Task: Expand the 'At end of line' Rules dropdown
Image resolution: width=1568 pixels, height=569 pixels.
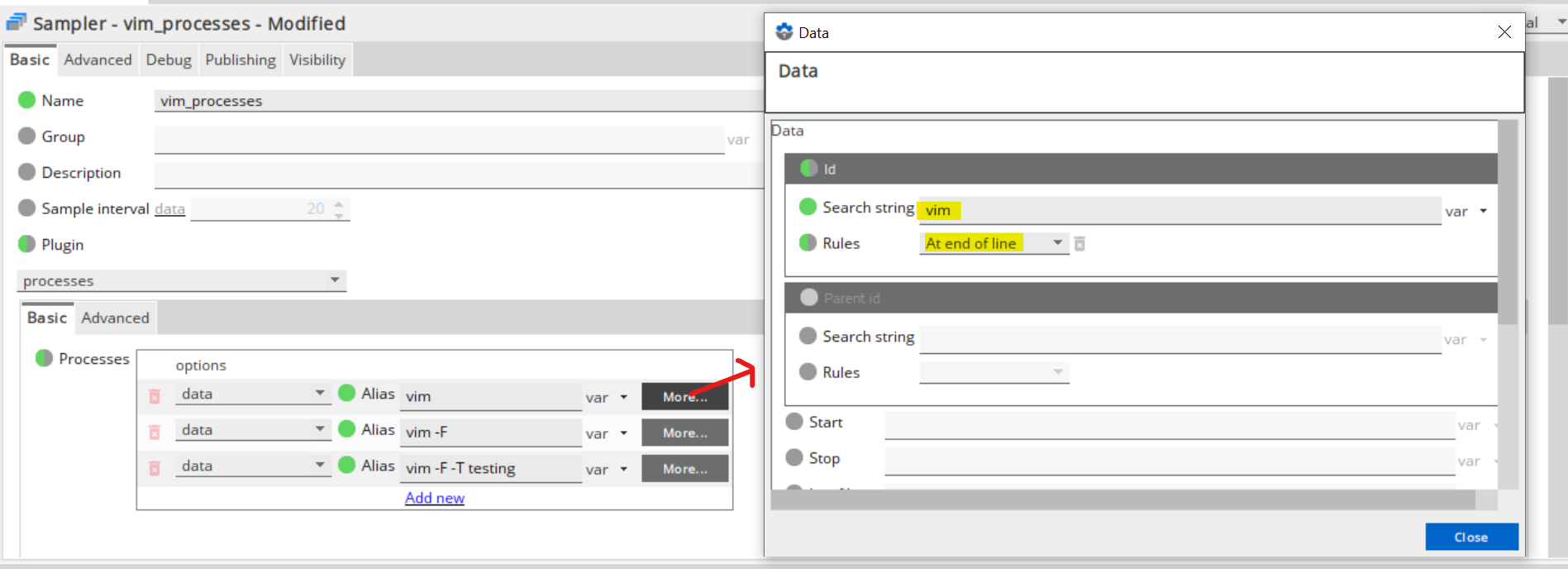Action: 1057,243
